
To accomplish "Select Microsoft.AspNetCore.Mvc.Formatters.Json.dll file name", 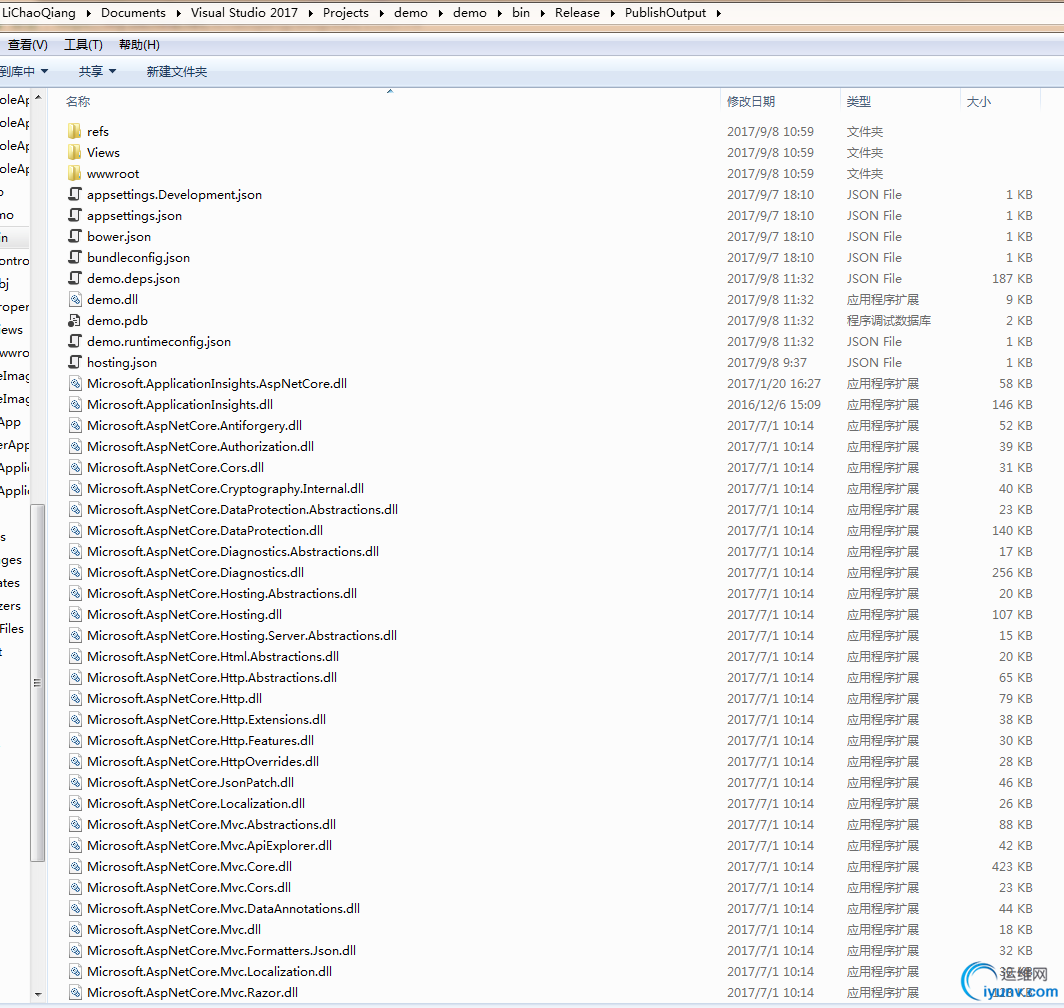I will [x=221, y=950].
